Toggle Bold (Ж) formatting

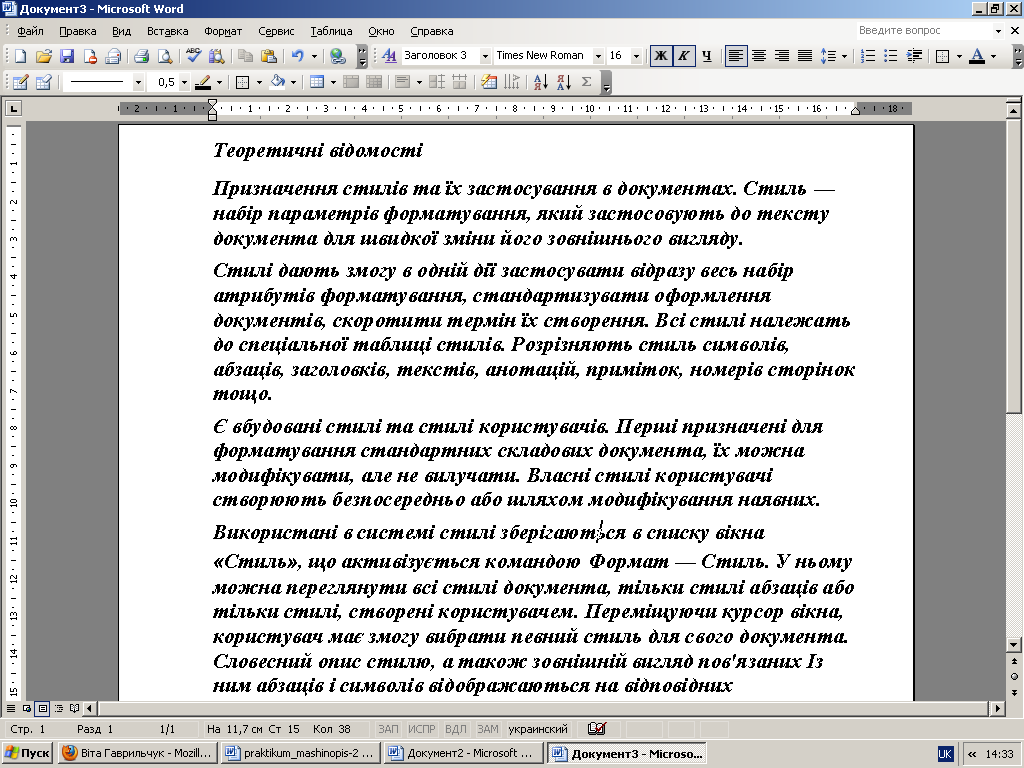click(x=660, y=56)
